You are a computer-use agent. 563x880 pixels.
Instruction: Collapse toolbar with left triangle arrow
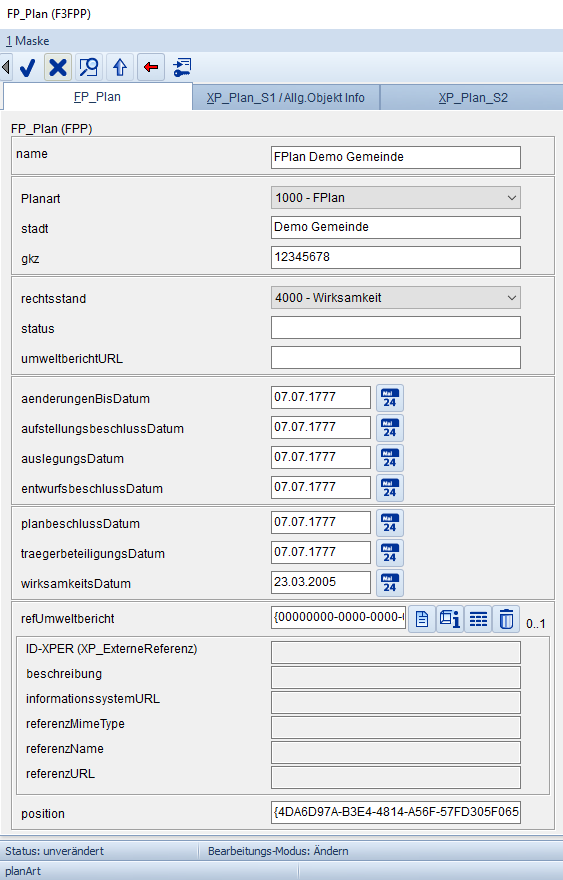(6, 67)
